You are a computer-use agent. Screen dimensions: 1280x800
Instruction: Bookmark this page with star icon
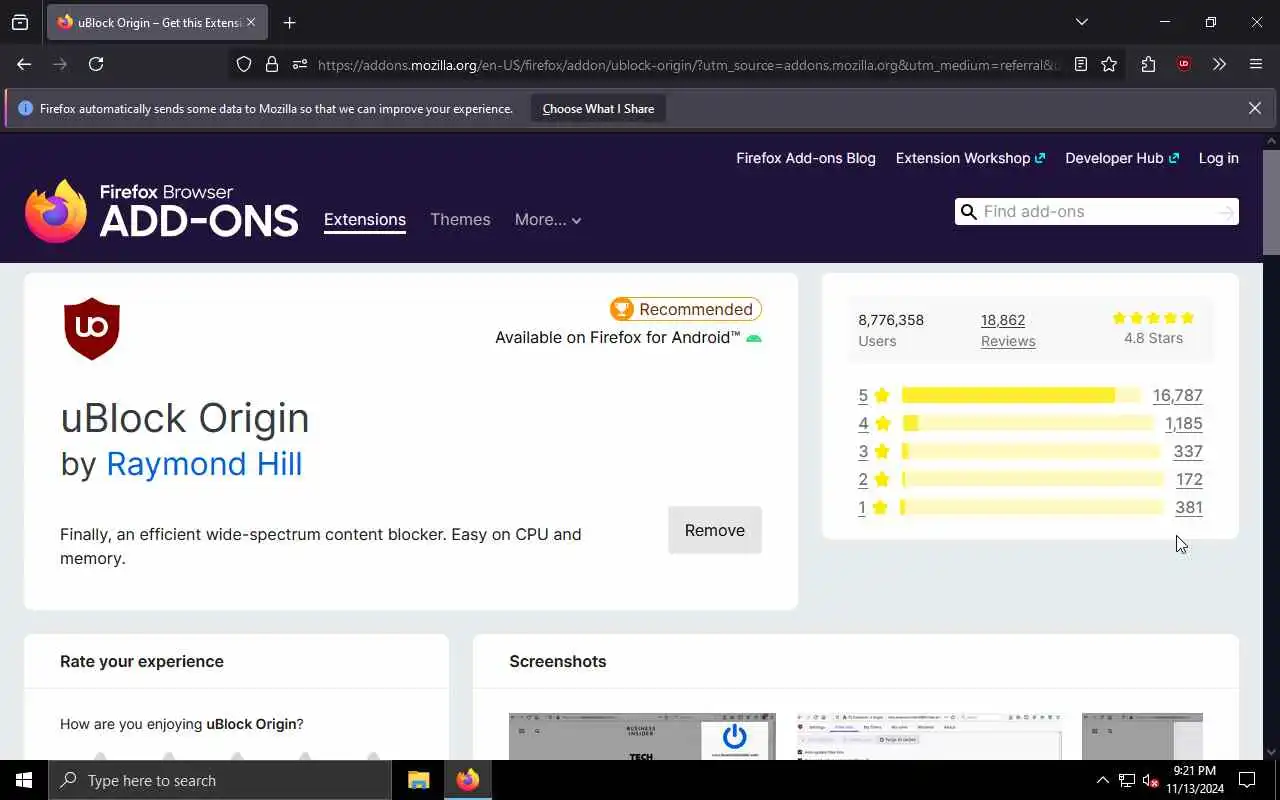1109,64
